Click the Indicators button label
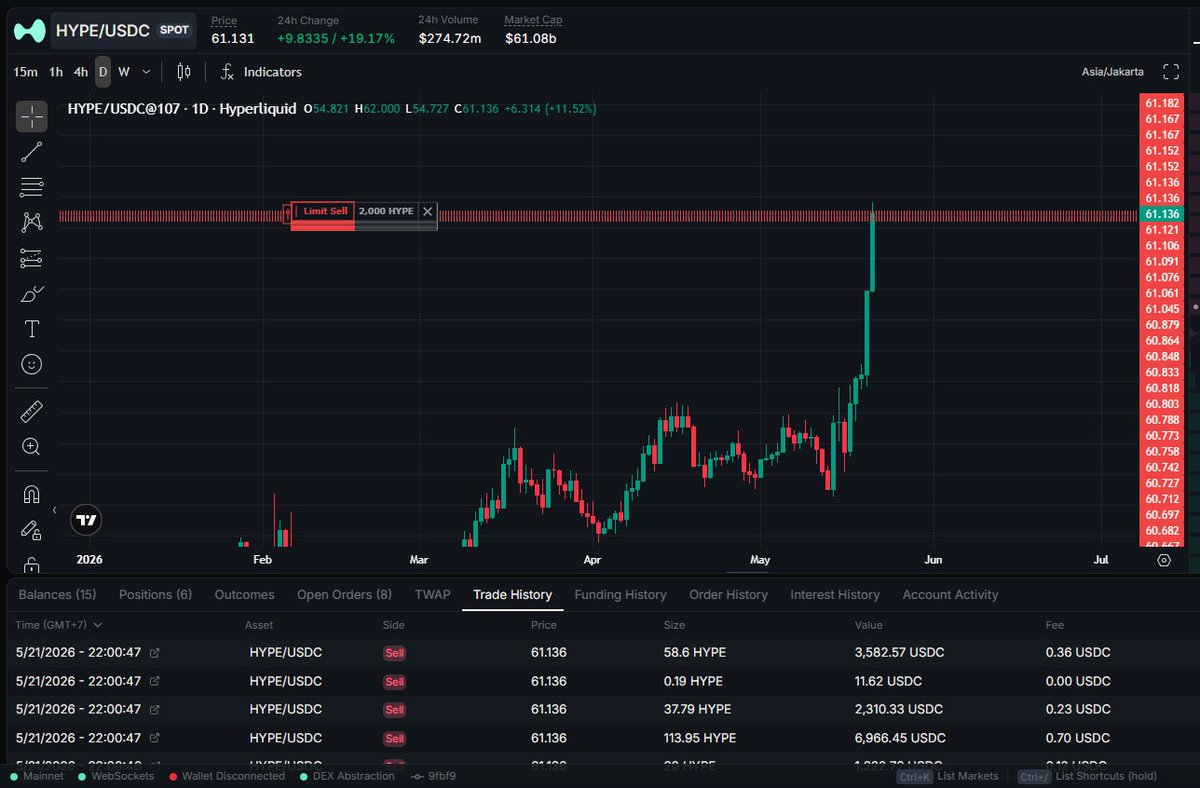 coord(272,72)
